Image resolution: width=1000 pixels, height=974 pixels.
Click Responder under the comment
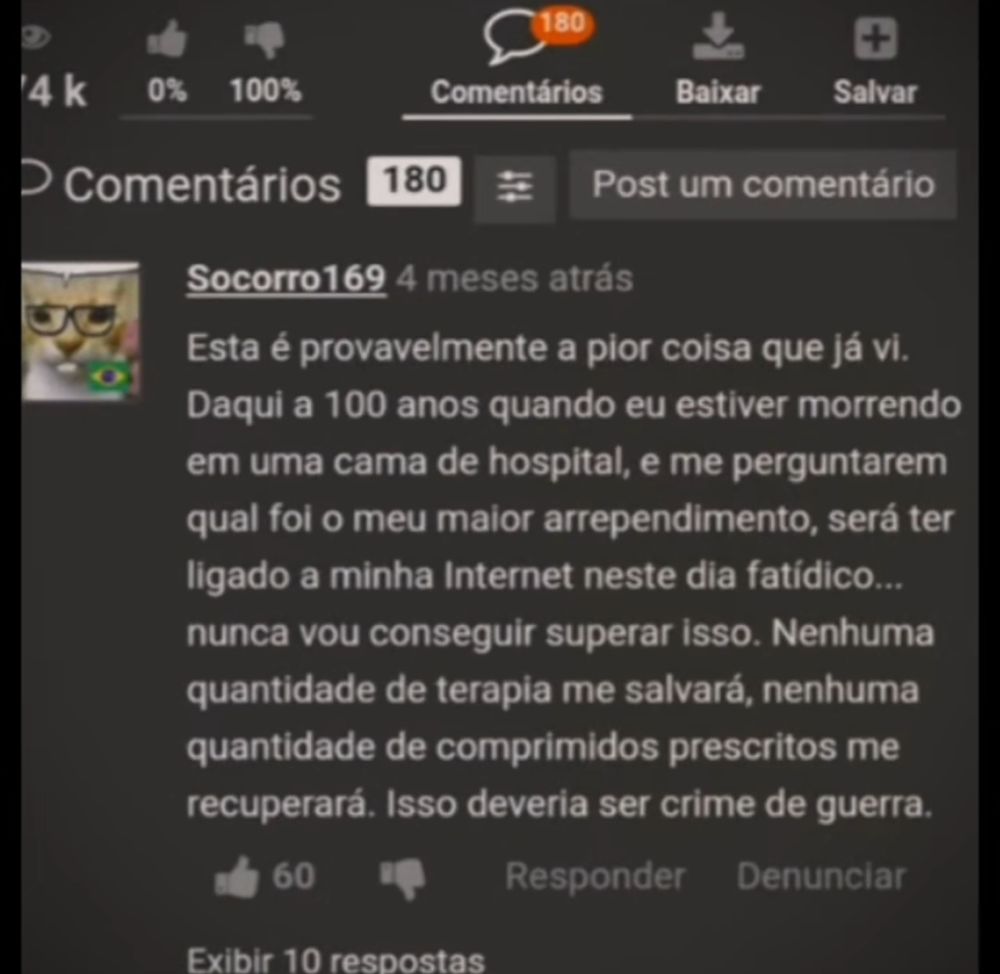click(595, 876)
